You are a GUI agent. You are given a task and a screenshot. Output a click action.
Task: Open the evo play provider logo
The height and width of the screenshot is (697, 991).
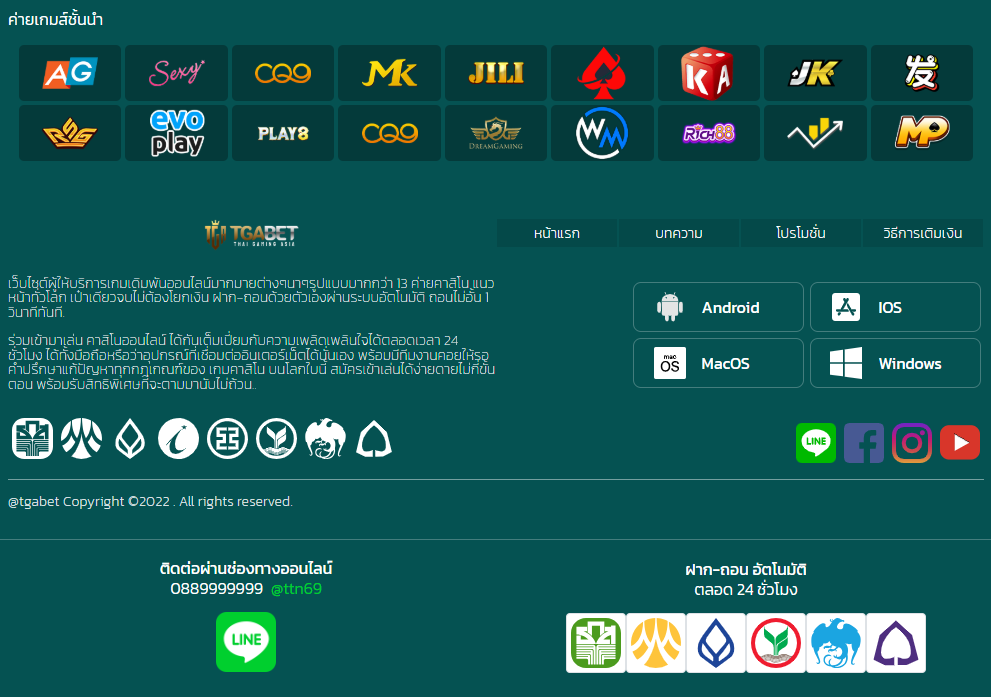pos(176,133)
